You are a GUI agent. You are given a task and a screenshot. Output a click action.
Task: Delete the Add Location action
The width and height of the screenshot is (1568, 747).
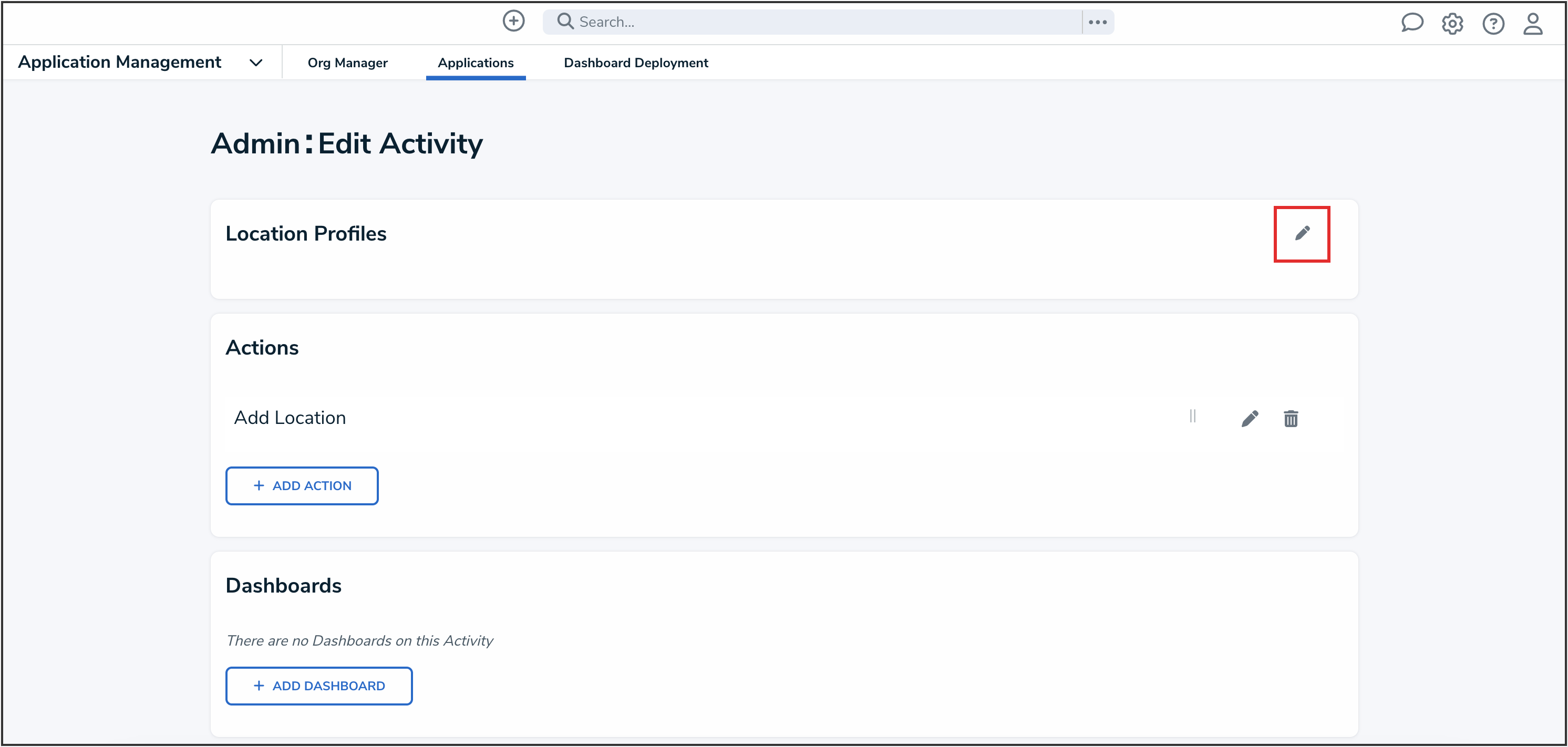coord(1291,419)
